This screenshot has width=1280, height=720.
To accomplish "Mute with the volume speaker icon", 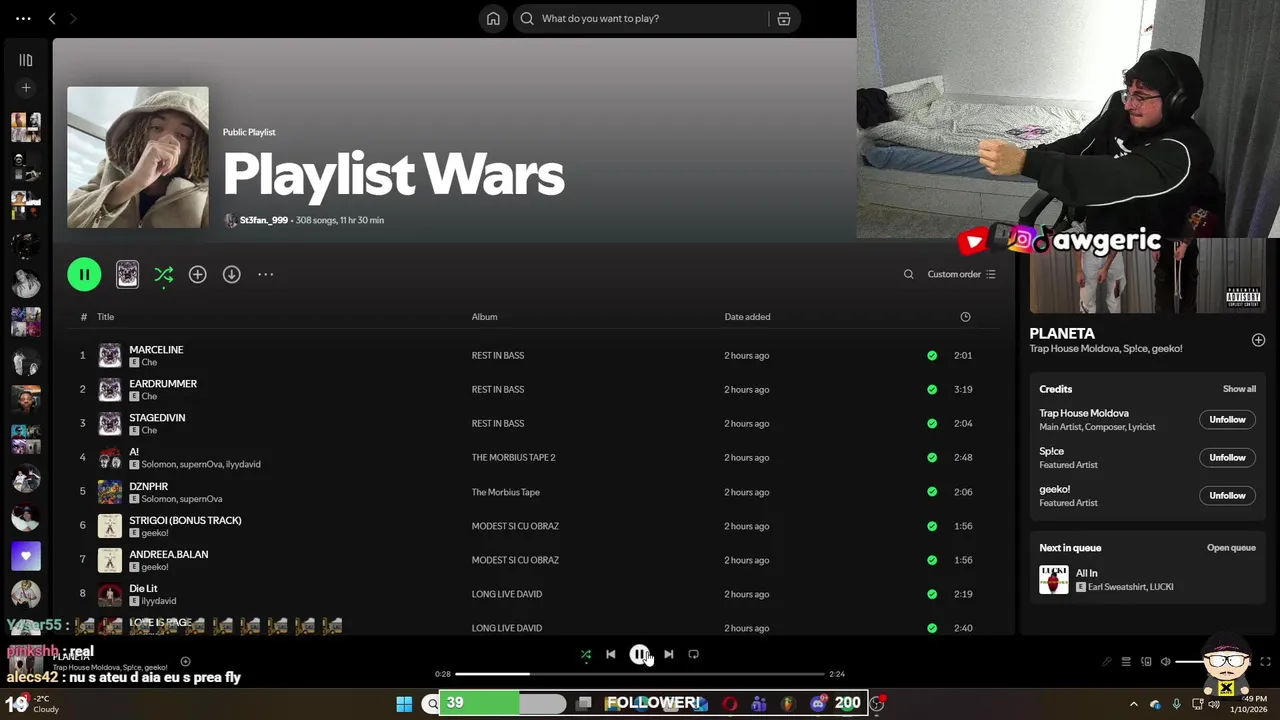I will tap(1165, 662).
